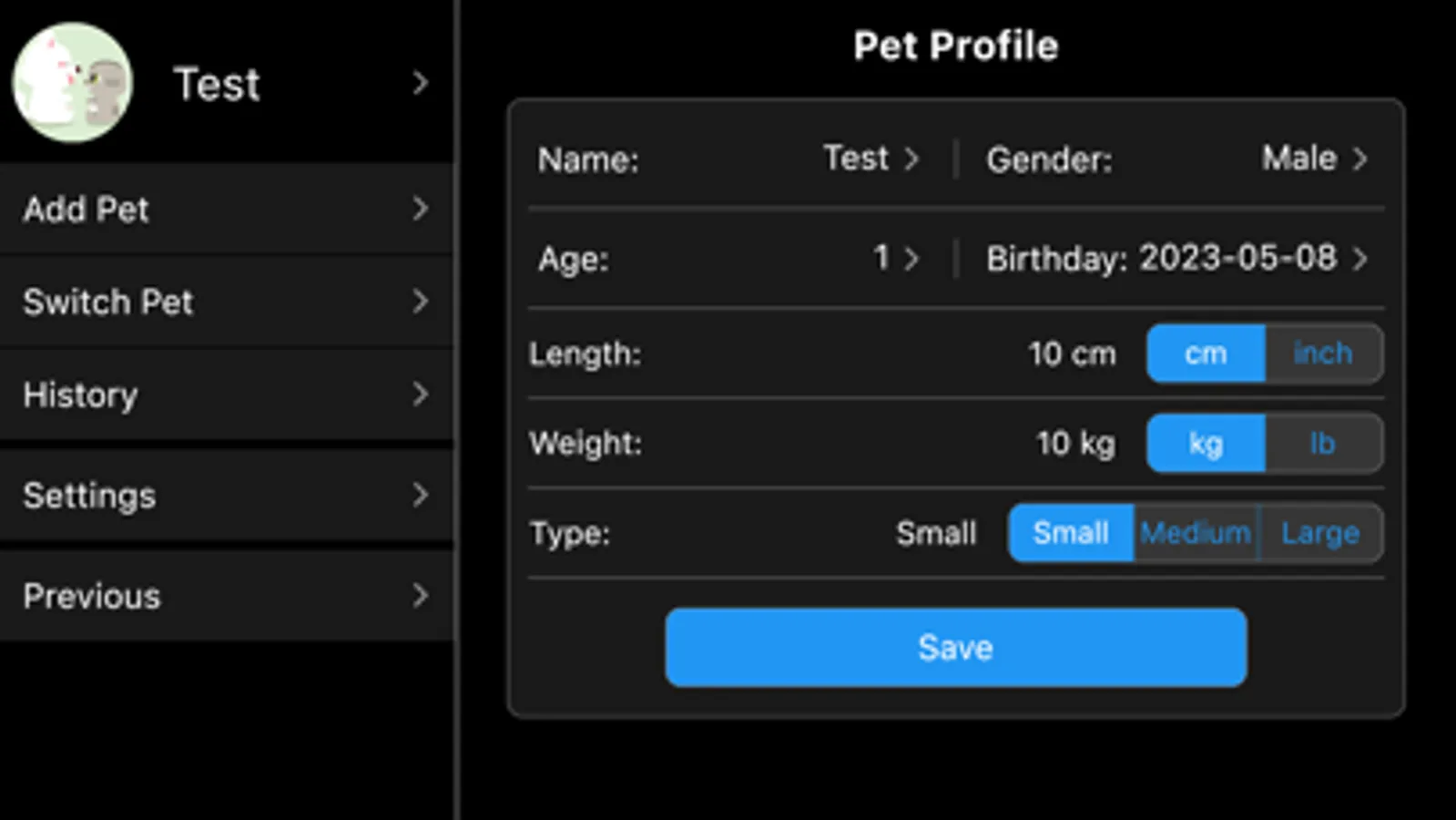Viewport: 1456px width, 820px height.
Task: Select cm as the length unit
Action: click(1206, 354)
